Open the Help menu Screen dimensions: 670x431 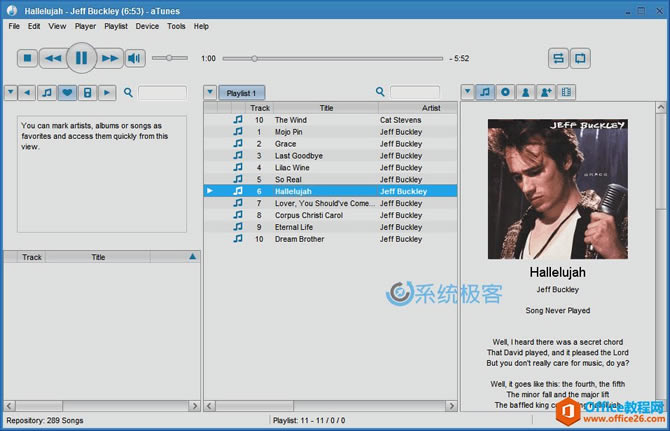[201, 26]
